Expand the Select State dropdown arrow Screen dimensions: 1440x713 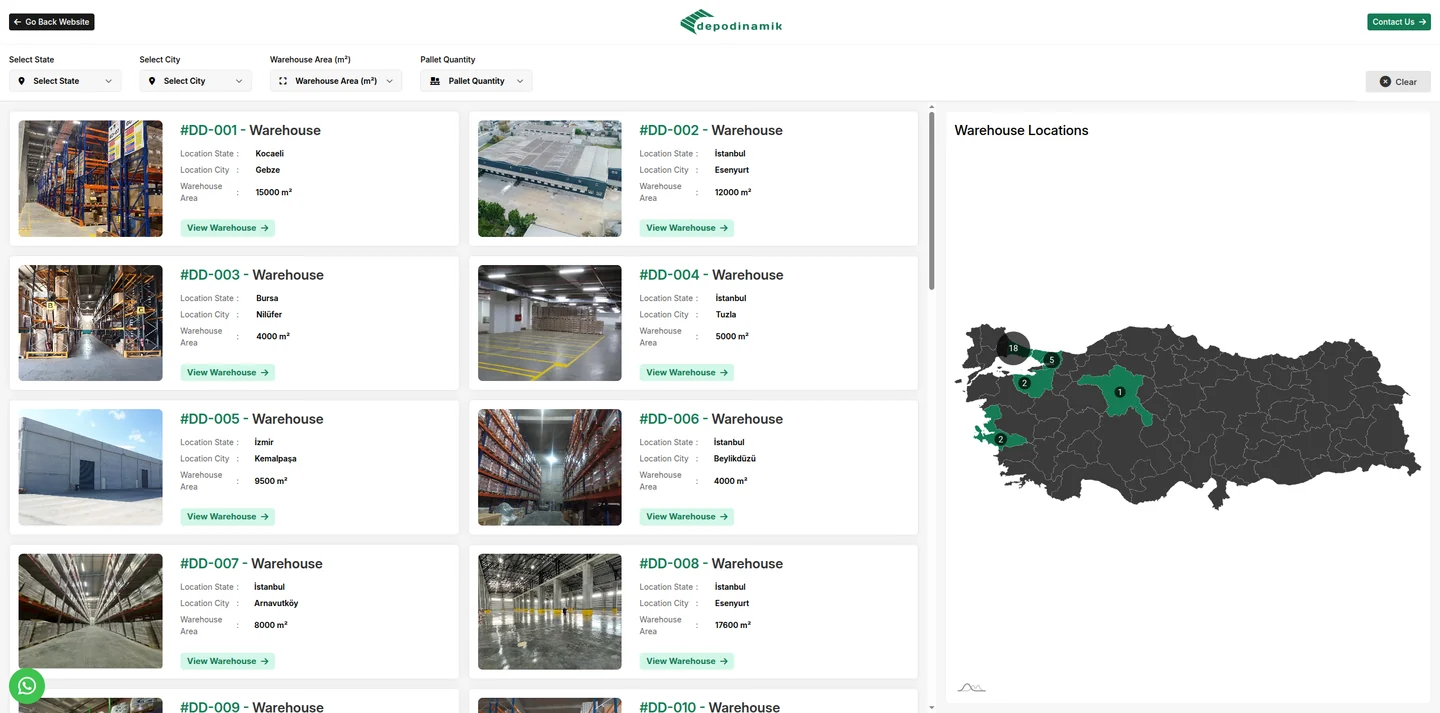click(108, 81)
